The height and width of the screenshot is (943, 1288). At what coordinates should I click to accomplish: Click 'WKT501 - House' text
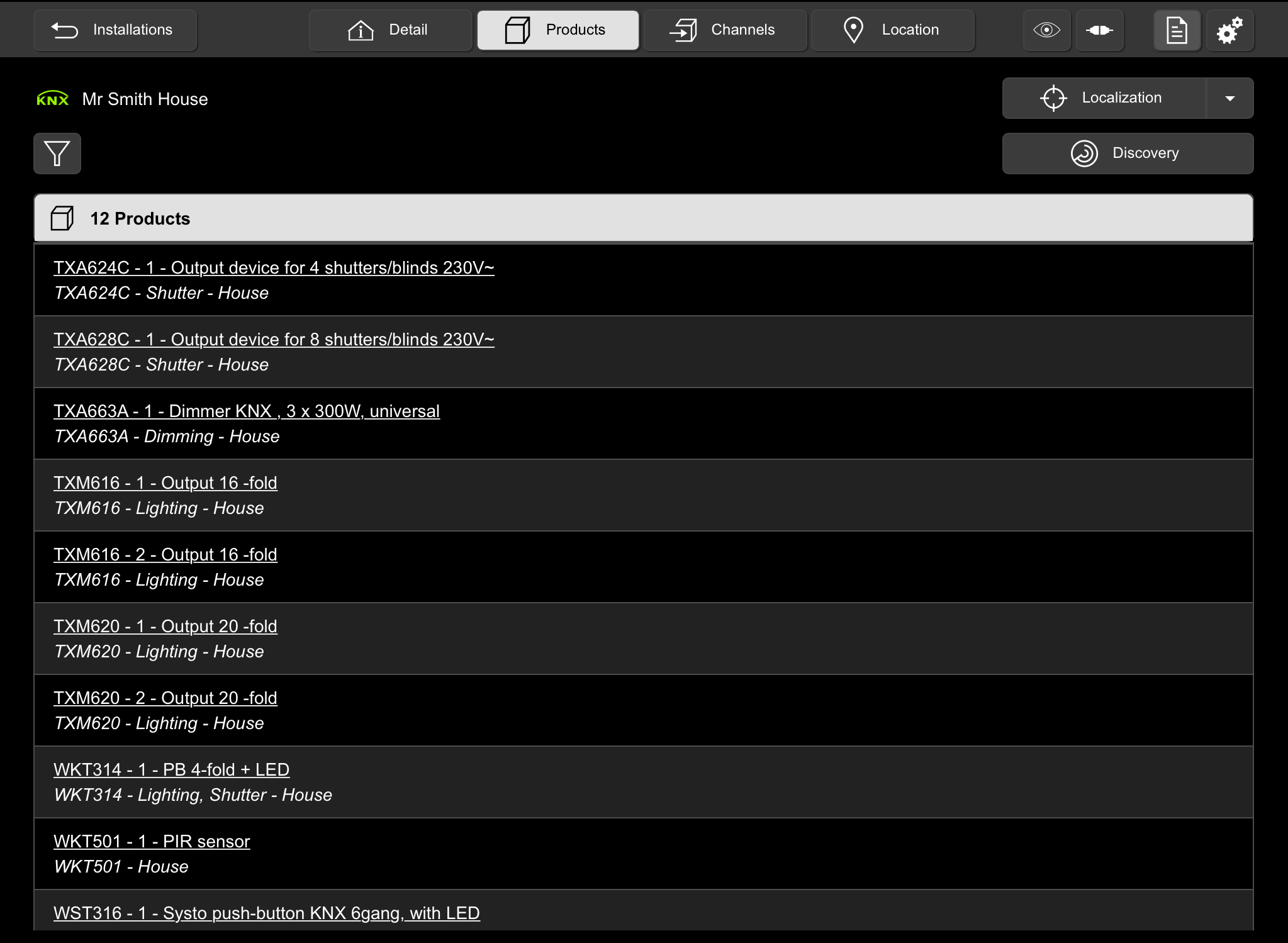[x=121, y=867]
